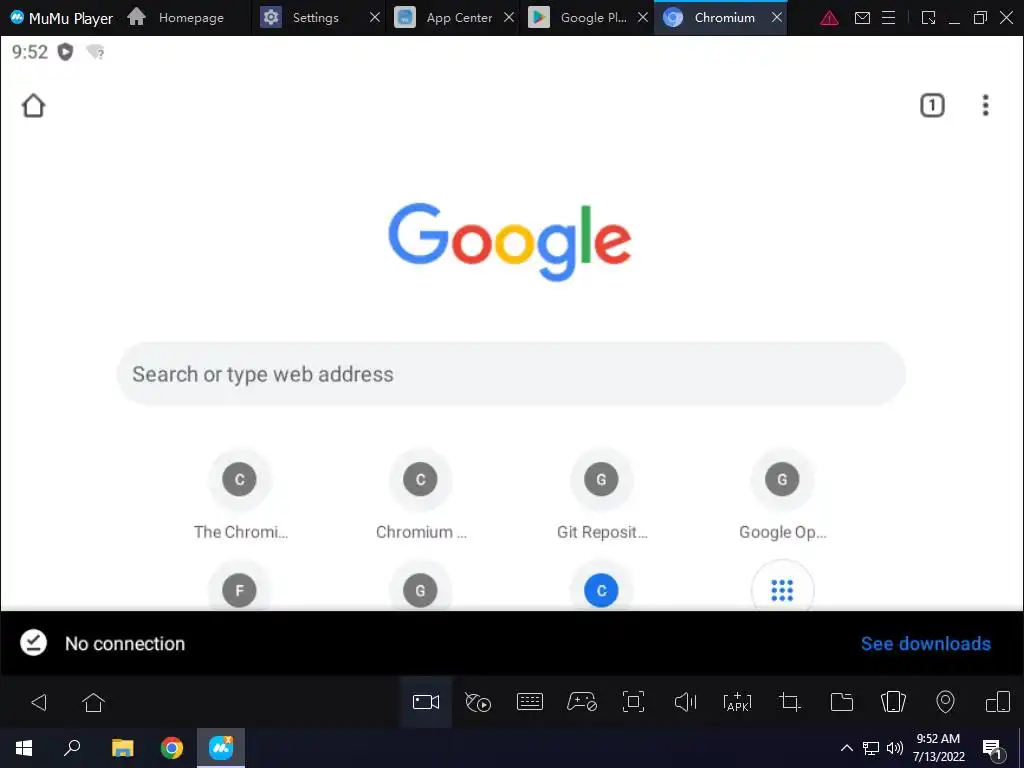Click the window resize mode icon
Viewport: 1024px width, 768px height.
click(928, 18)
